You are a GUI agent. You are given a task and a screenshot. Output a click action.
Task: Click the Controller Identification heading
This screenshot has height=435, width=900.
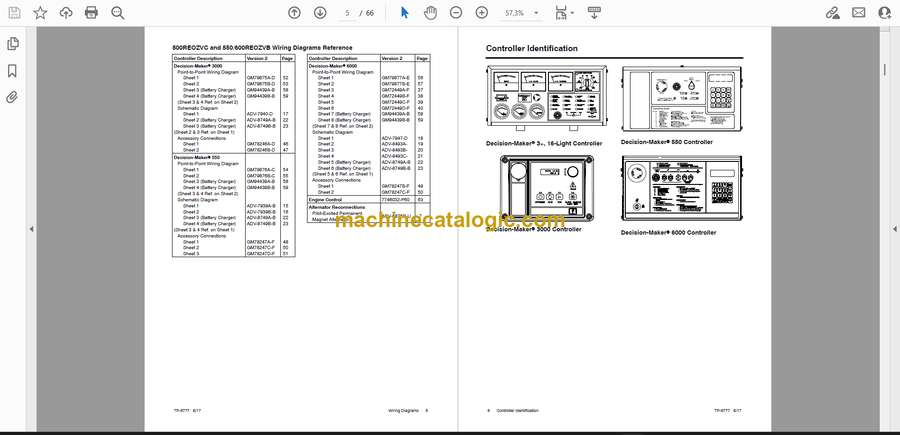coord(532,48)
